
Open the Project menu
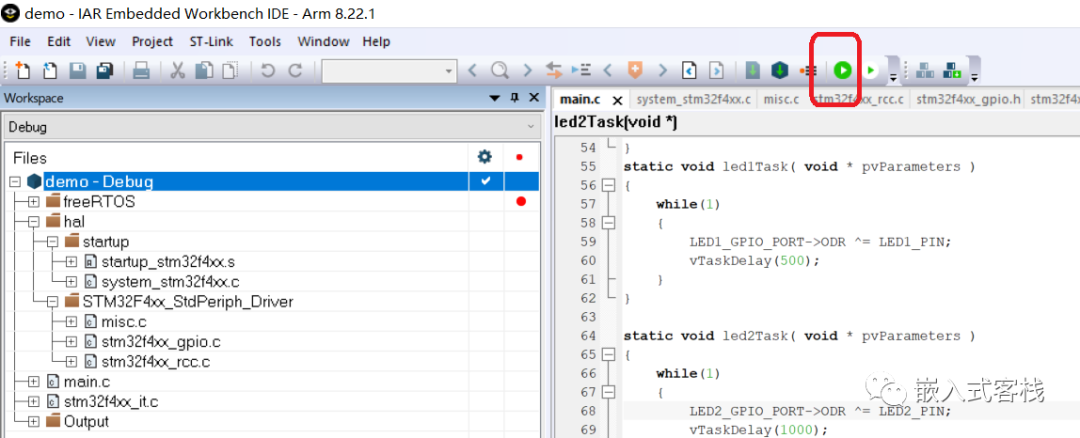(x=152, y=42)
